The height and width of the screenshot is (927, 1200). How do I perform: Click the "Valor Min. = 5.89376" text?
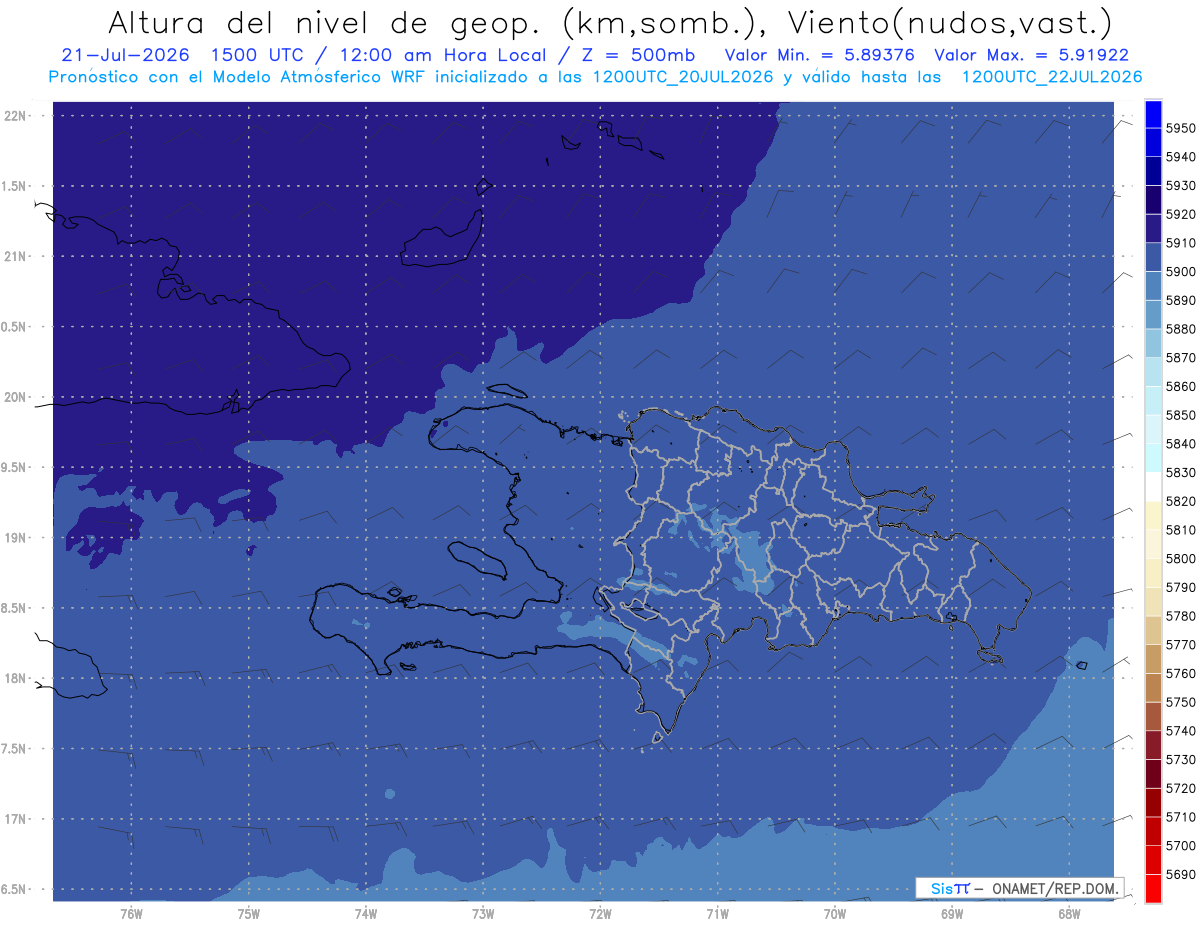(820, 55)
